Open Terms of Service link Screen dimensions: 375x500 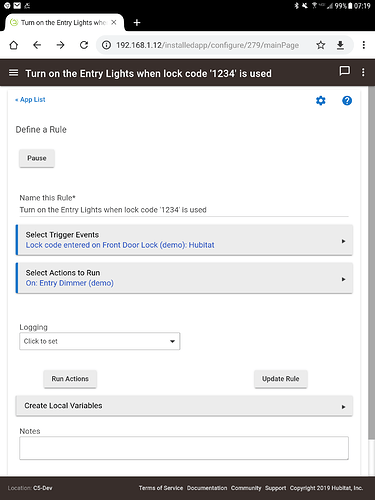tap(161, 488)
